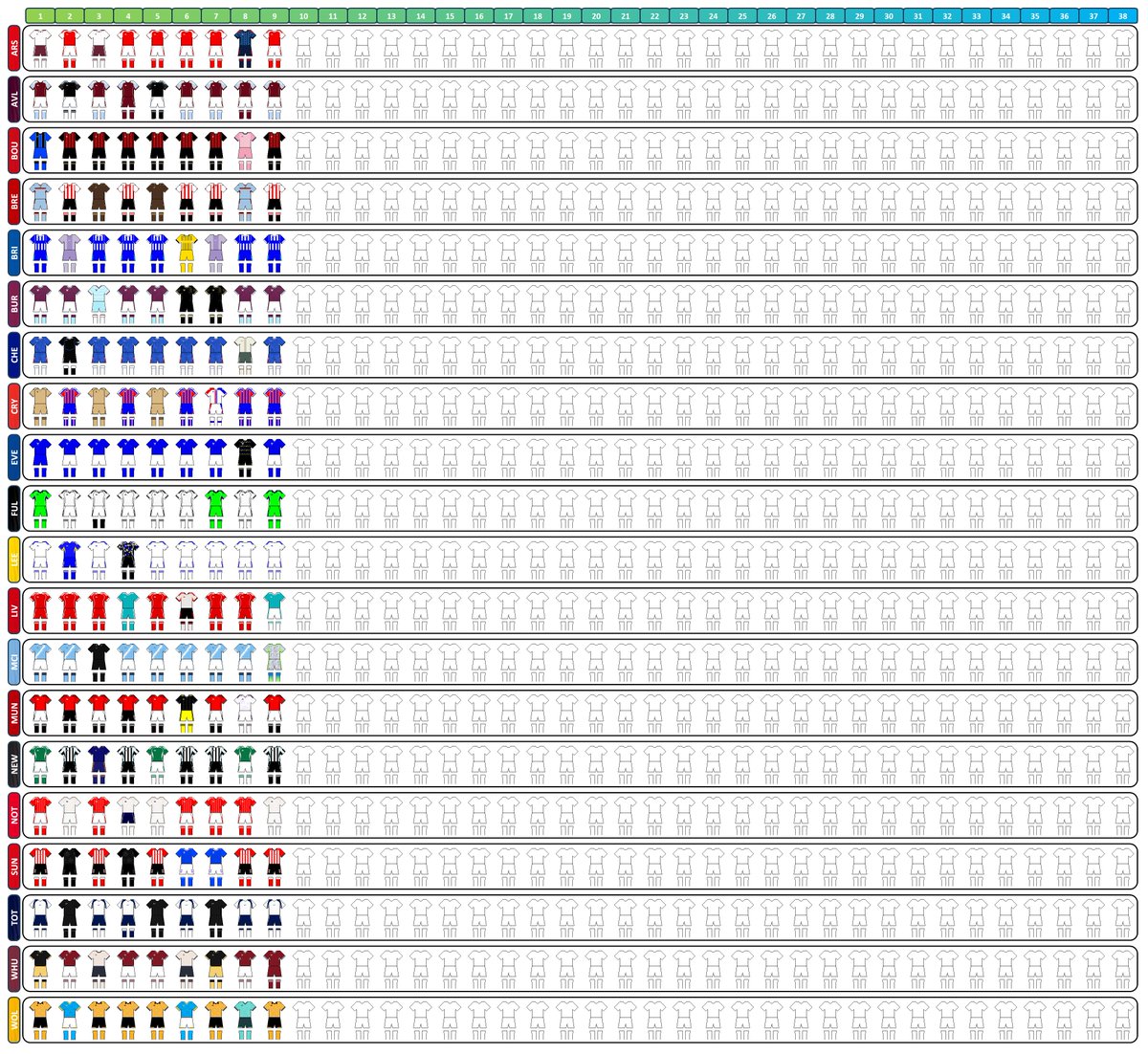
Task: Select Burnley's black kit in matchweek 6
Action: 187,305
